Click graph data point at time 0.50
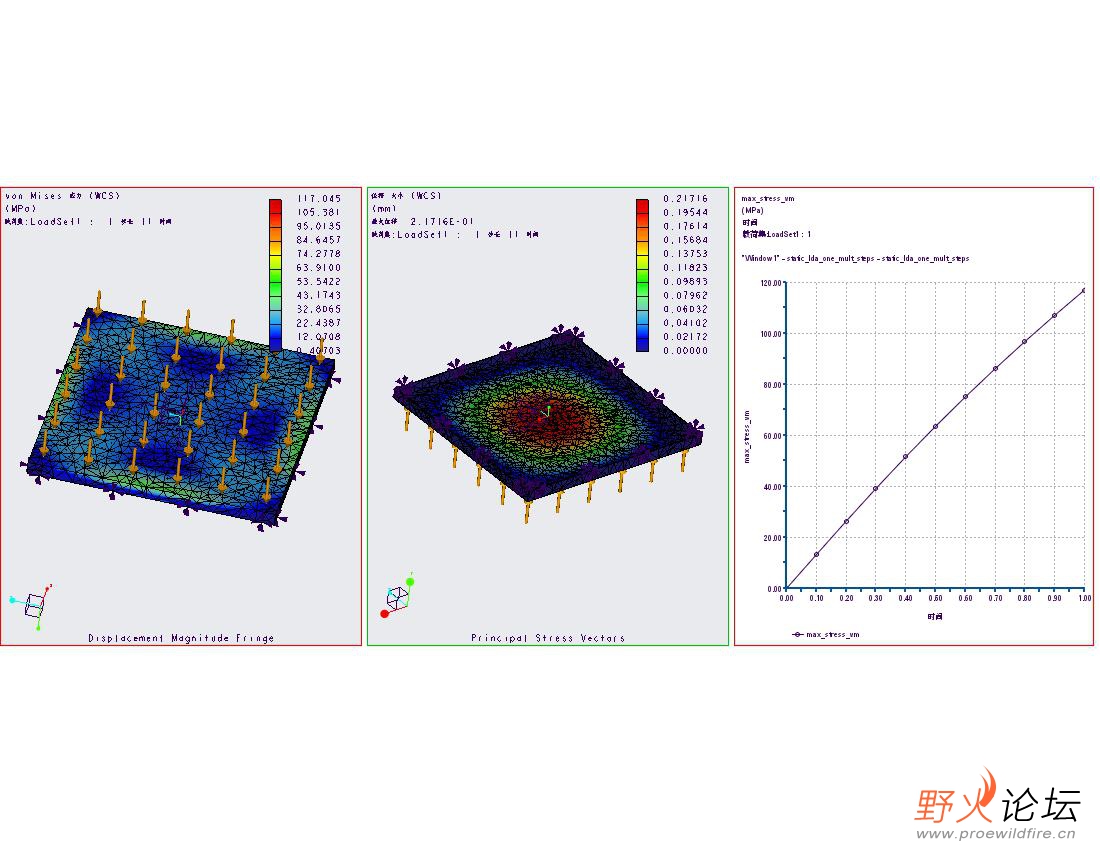The width and height of the screenshot is (1100, 850). (x=935, y=426)
